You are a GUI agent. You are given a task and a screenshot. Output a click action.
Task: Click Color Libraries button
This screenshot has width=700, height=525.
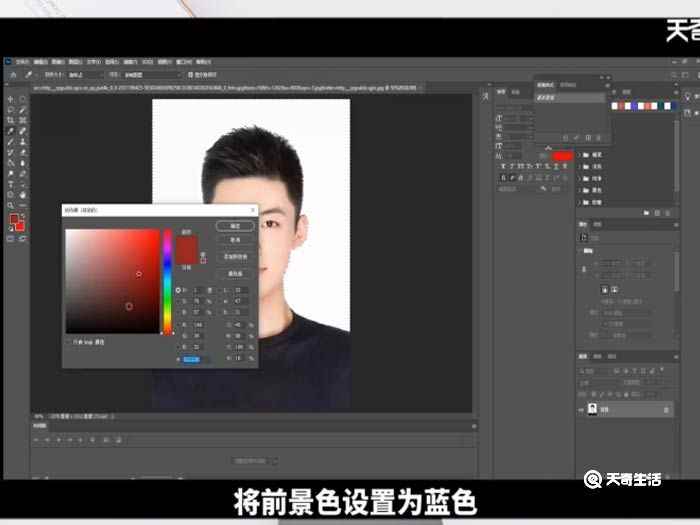(235, 273)
